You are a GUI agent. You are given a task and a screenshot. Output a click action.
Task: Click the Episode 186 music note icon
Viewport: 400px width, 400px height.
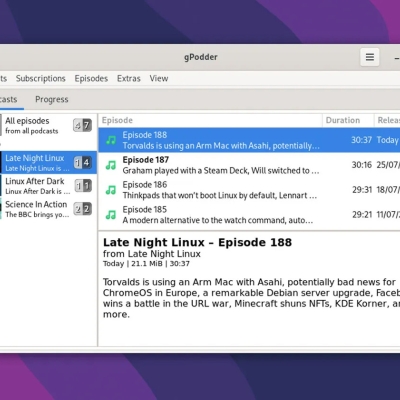coord(111,190)
